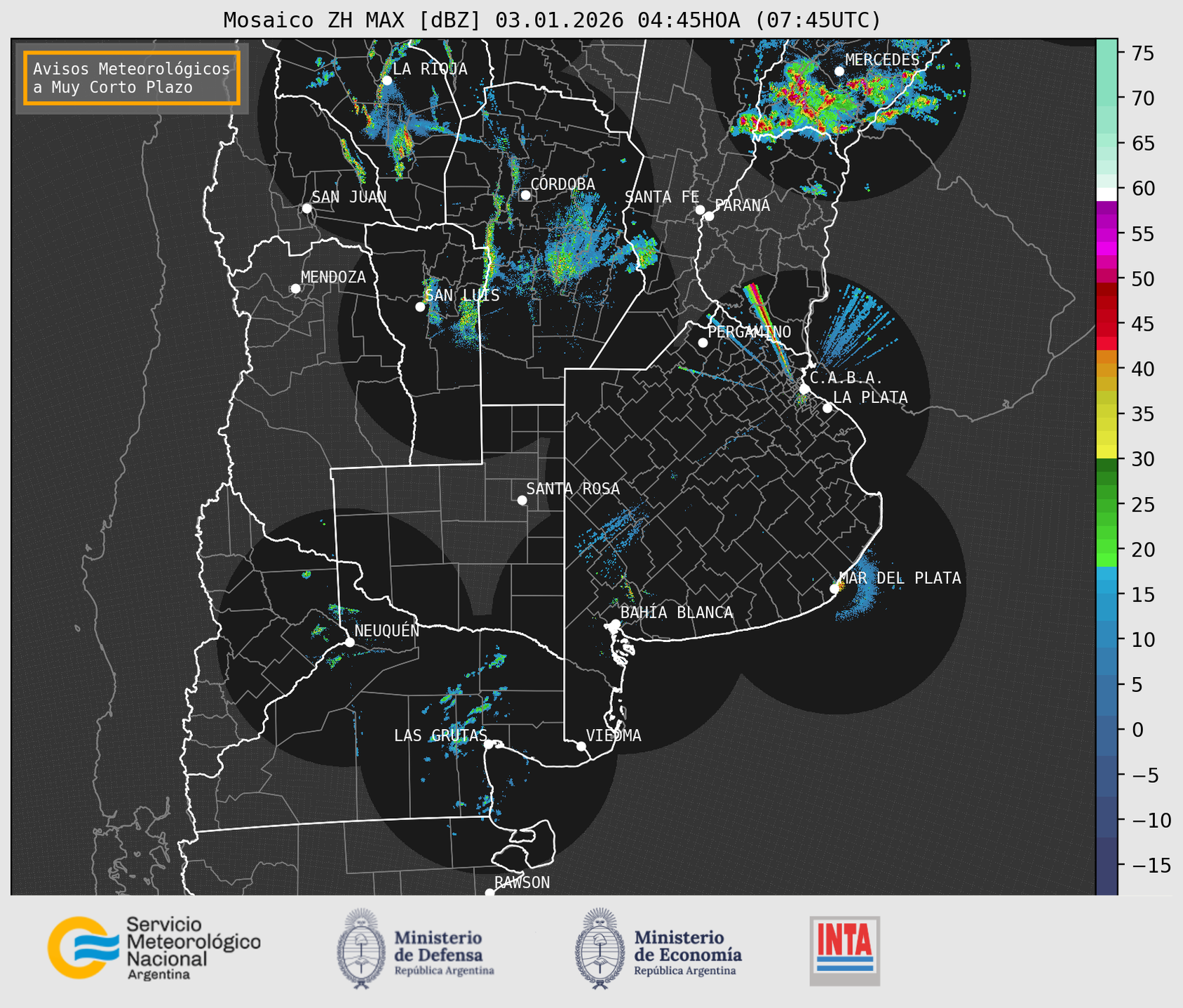Select the LA PLATA city marker
The width and height of the screenshot is (1183, 1008).
coord(827,408)
